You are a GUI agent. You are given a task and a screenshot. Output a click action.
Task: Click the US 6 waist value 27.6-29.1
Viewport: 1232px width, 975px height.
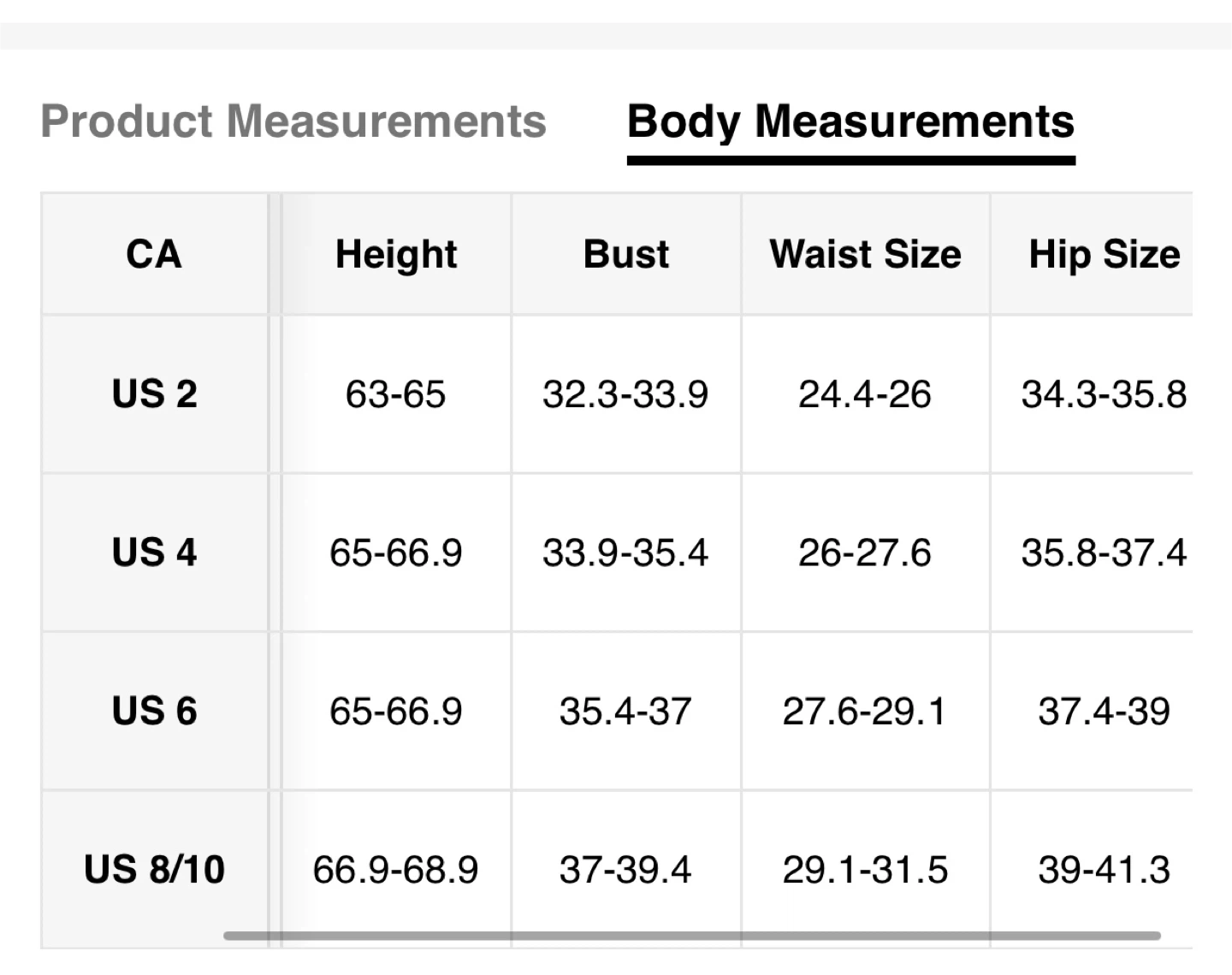coord(865,711)
